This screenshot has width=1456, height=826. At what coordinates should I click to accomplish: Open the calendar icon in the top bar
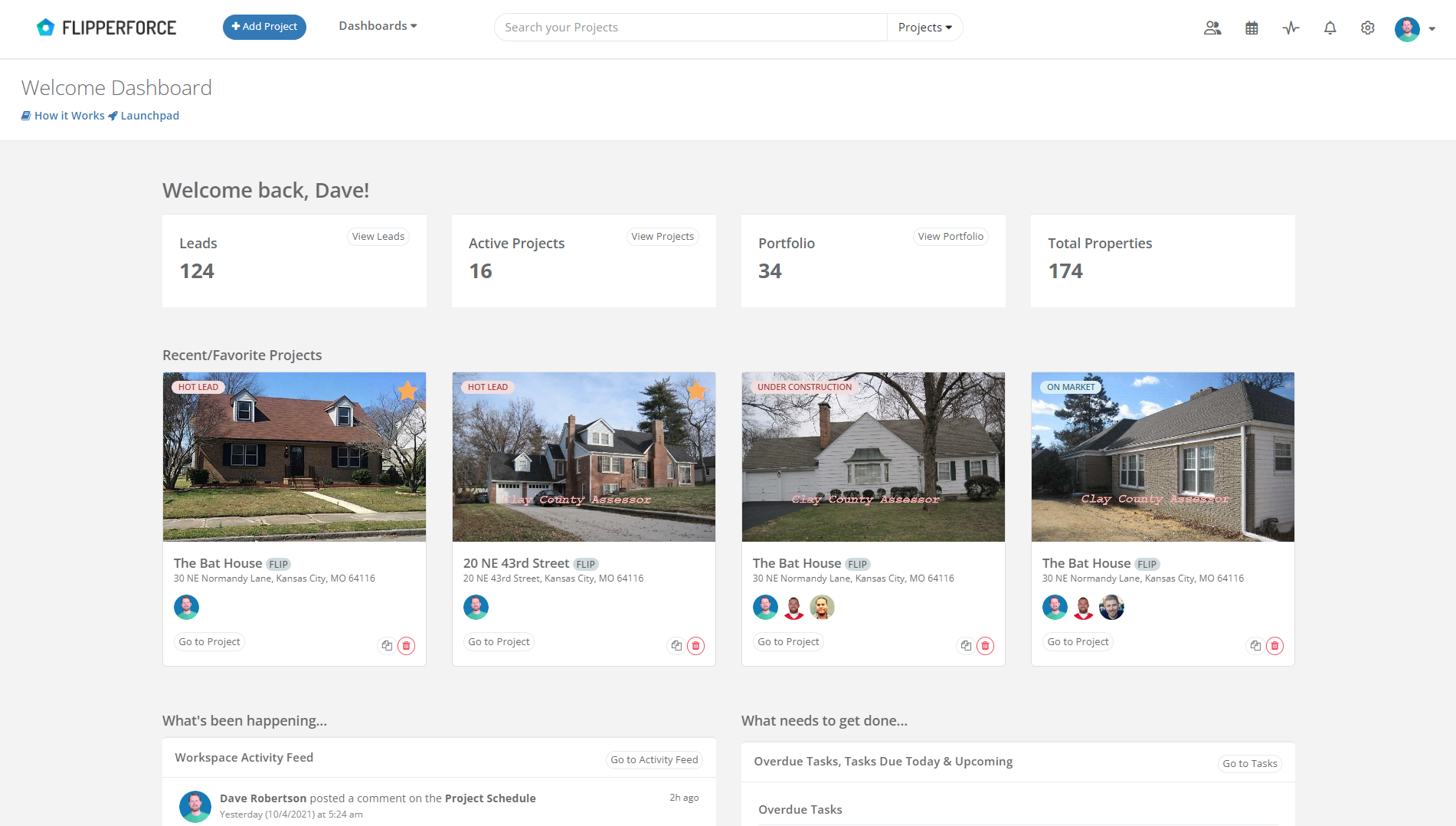1252,27
